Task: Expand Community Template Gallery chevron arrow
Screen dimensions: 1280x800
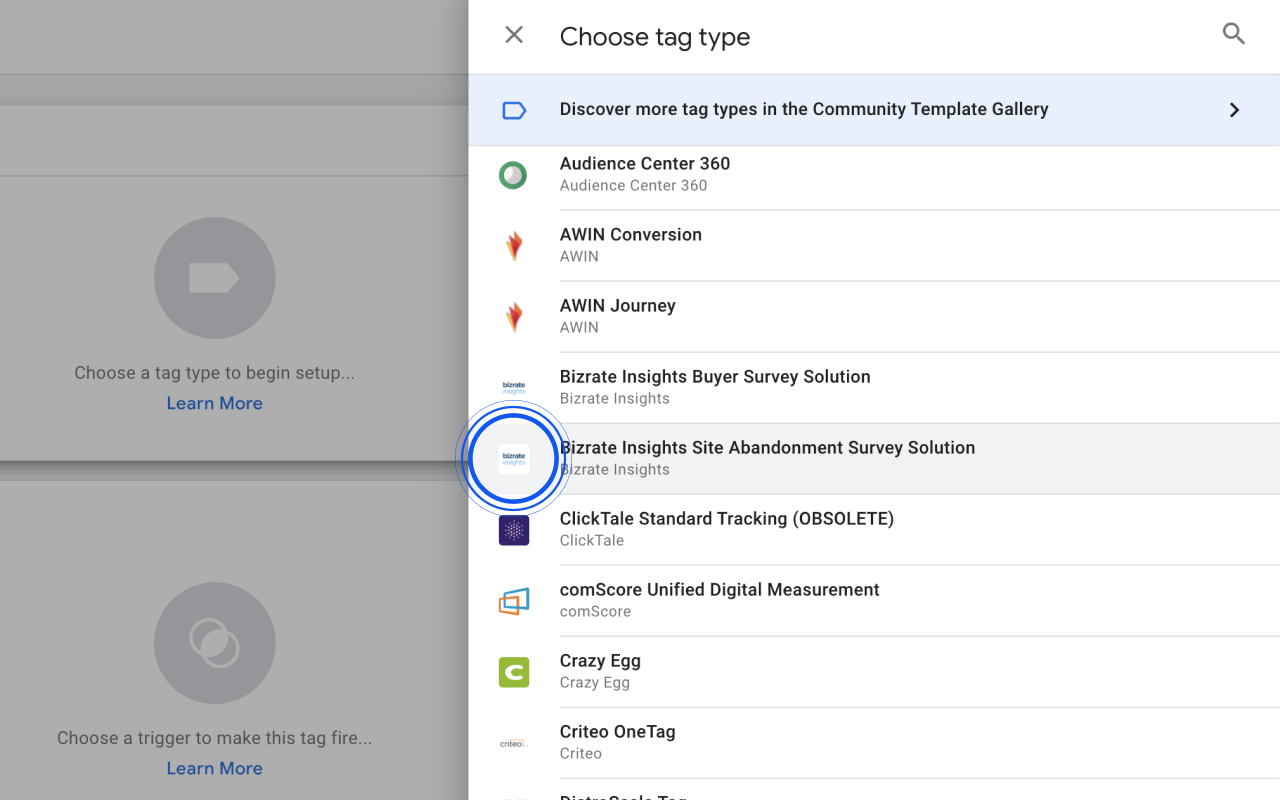Action: click(1234, 110)
